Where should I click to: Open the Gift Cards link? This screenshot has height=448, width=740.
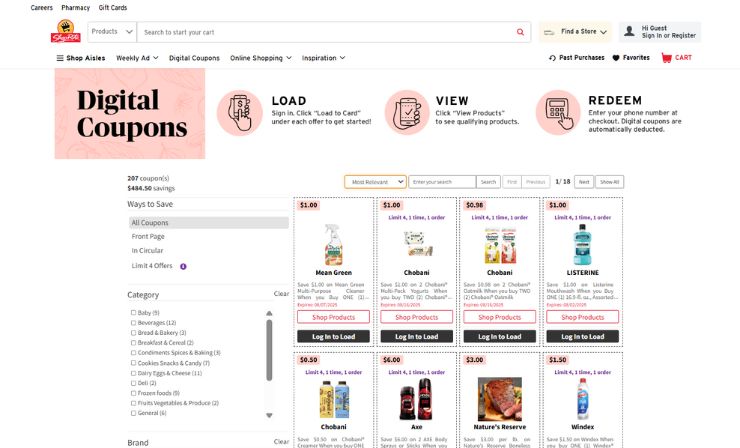(113, 8)
